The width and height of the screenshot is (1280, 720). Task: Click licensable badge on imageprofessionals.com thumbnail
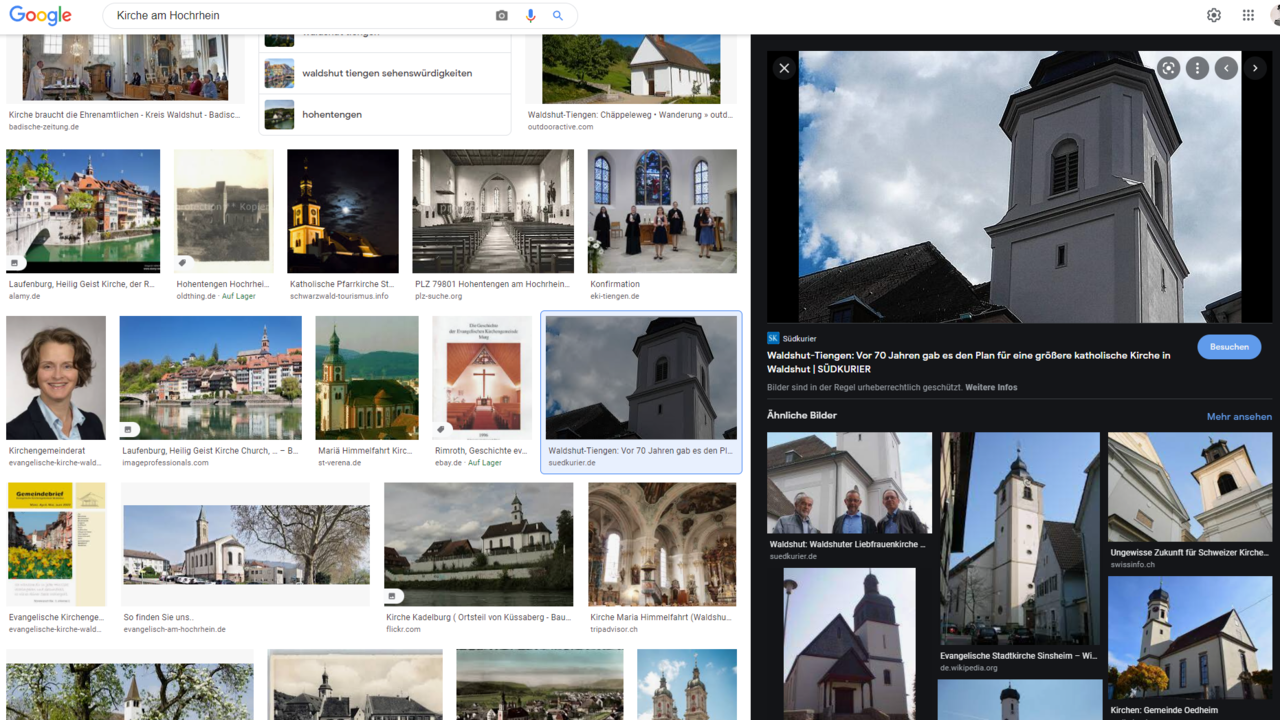(129, 430)
